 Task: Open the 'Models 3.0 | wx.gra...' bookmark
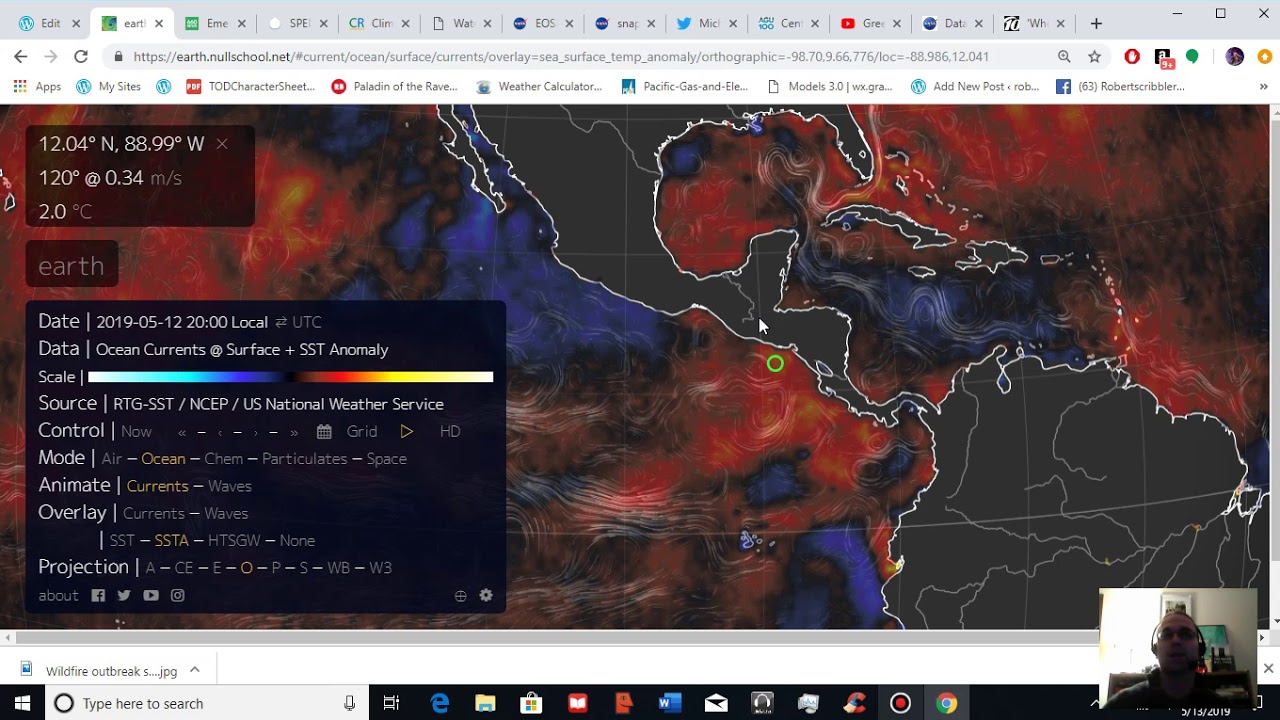click(x=828, y=87)
